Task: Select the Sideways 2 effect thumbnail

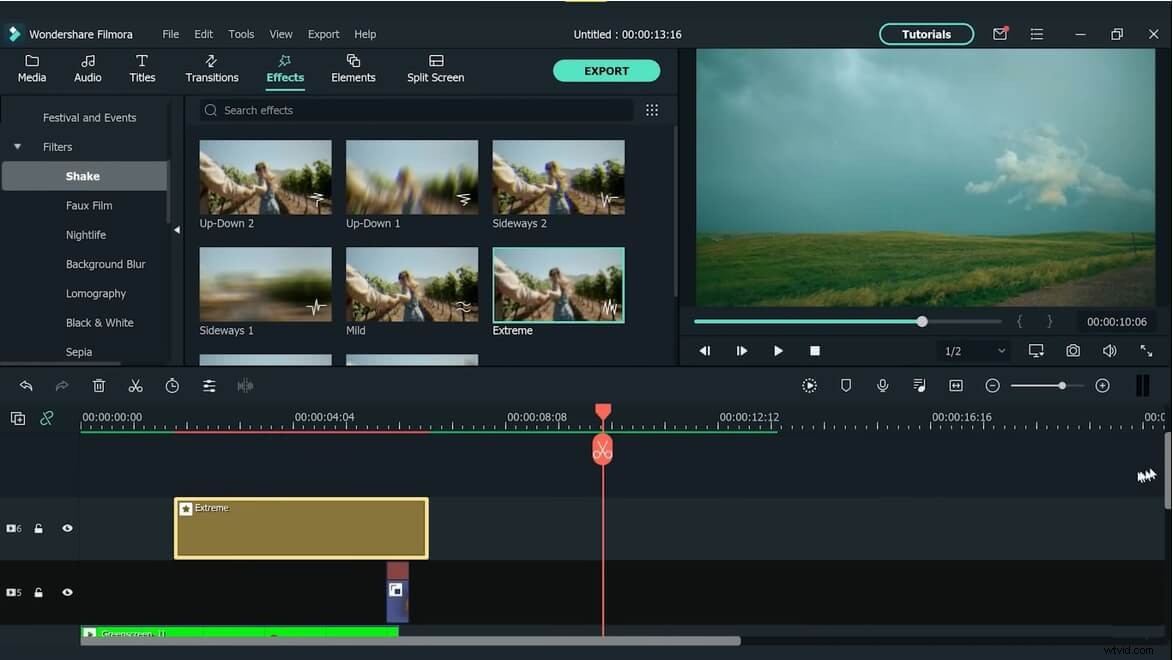Action: coord(558,177)
